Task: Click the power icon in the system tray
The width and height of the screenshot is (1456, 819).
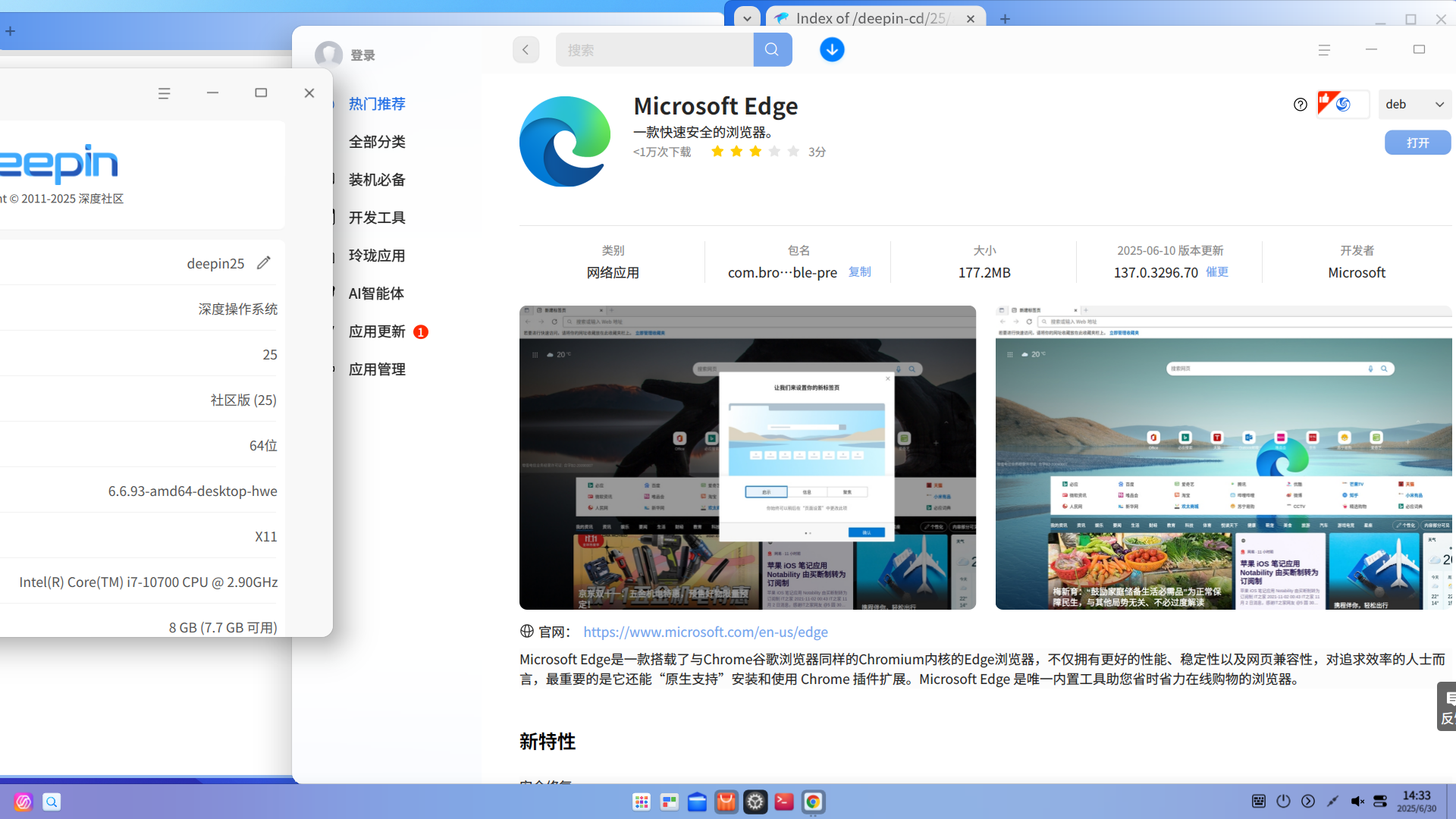Action: [x=1283, y=802]
